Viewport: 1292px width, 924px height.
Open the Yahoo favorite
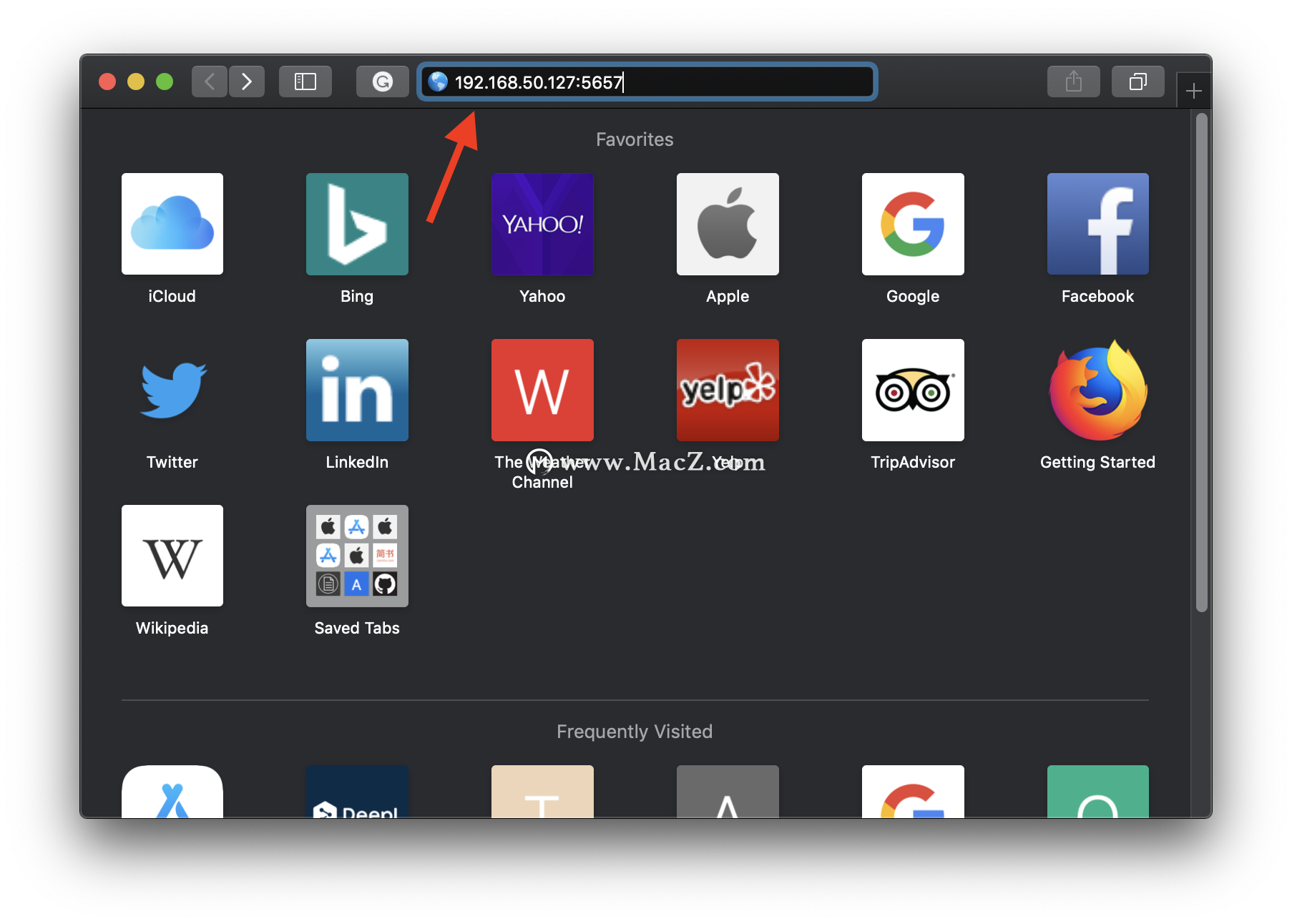coord(542,224)
